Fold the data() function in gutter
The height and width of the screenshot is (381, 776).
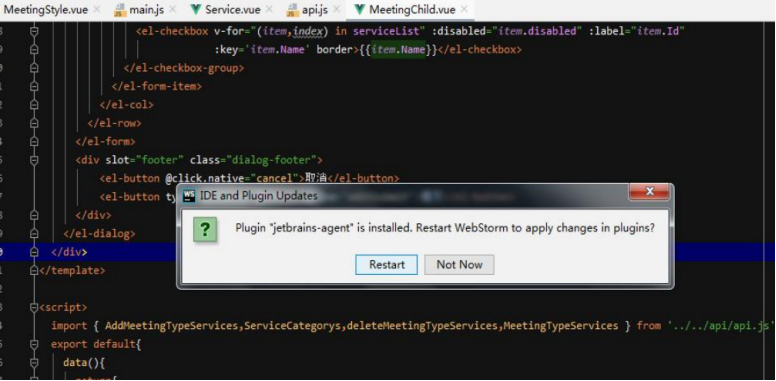coord(34,363)
